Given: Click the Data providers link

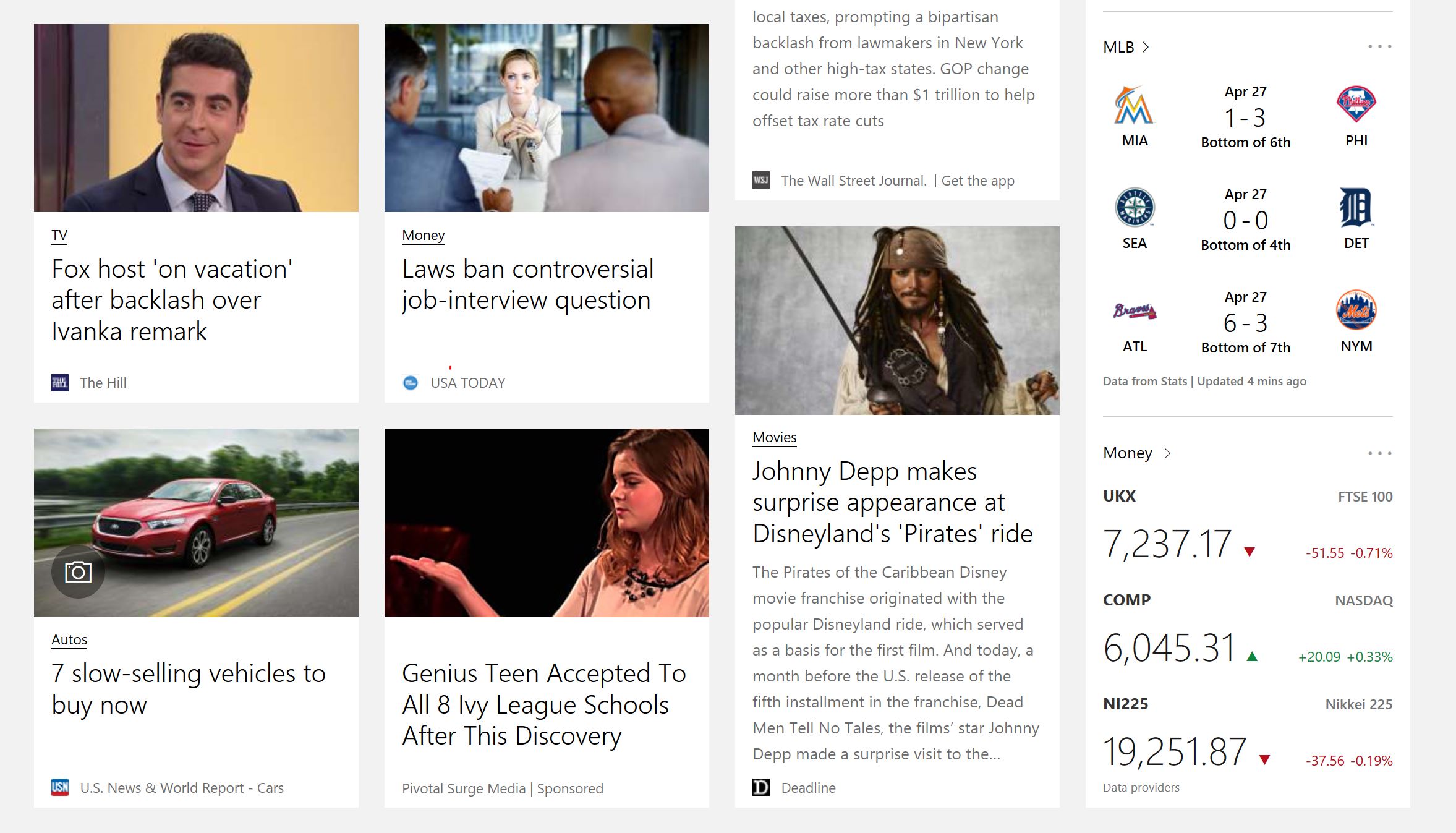Looking at the screenshot, I should pos(1141,787).
